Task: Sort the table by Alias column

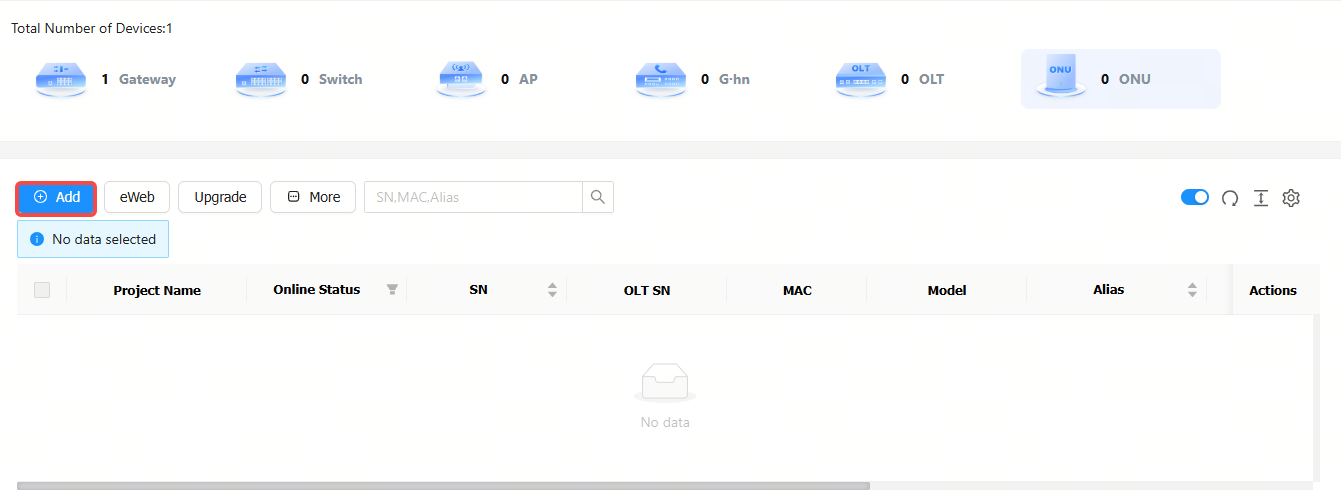Action: pyautogui.click(x=1192, y=290)
